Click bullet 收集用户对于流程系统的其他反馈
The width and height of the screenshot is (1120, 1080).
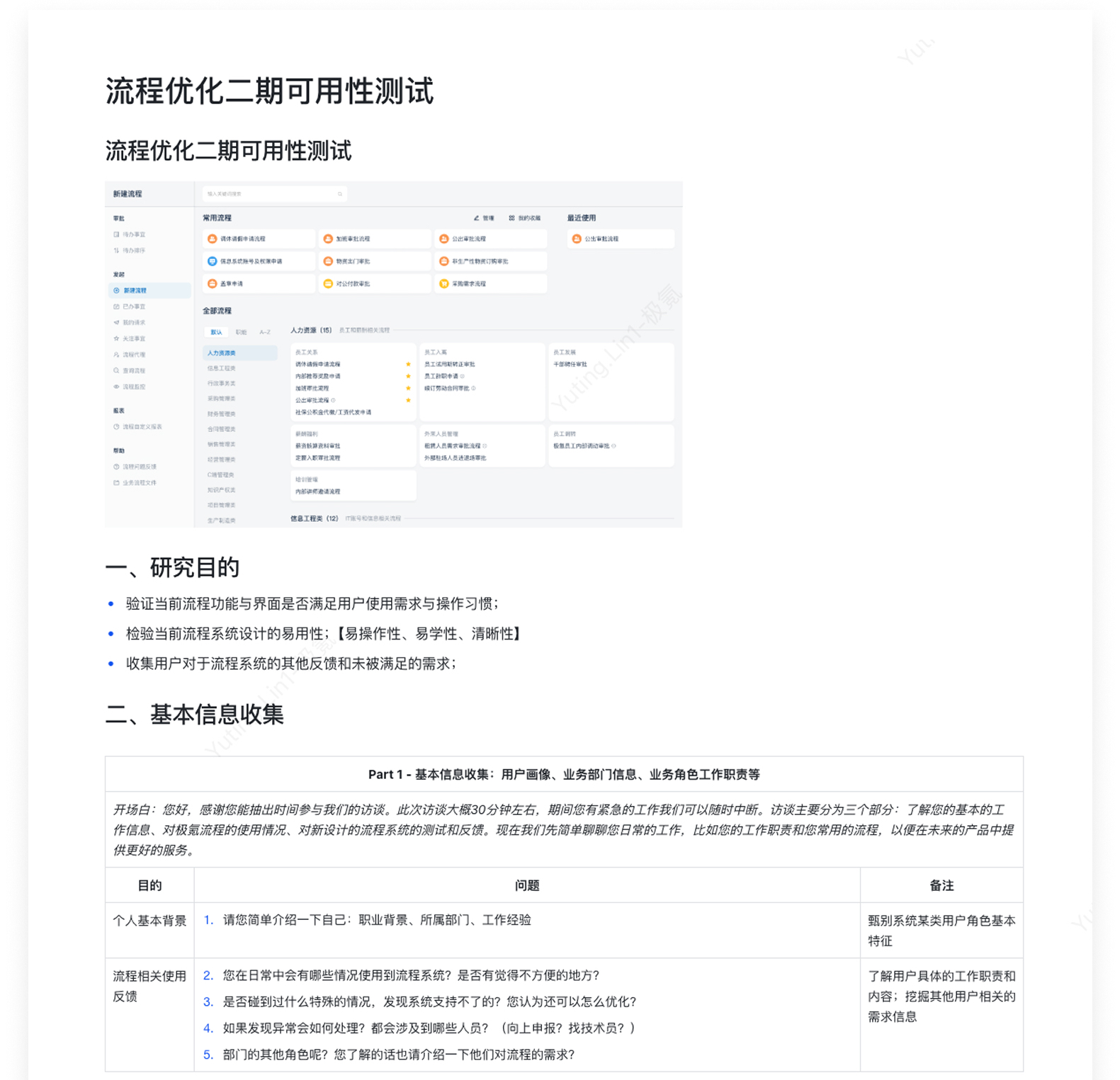(290, 664)
